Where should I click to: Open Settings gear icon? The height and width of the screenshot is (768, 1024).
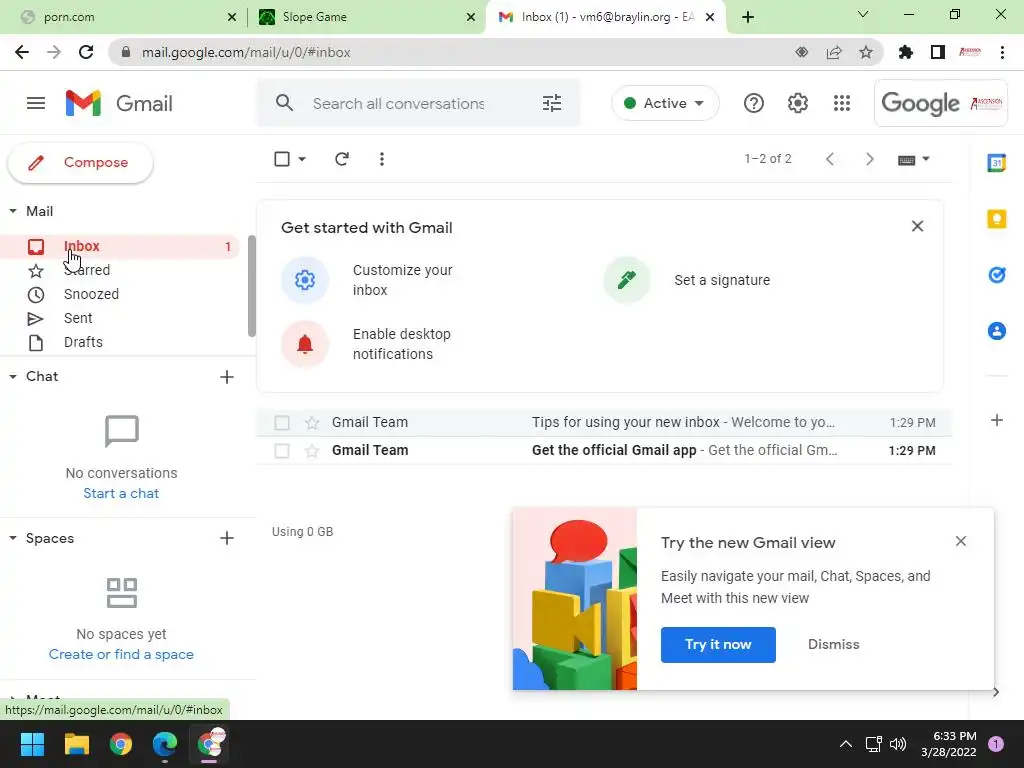797,103
